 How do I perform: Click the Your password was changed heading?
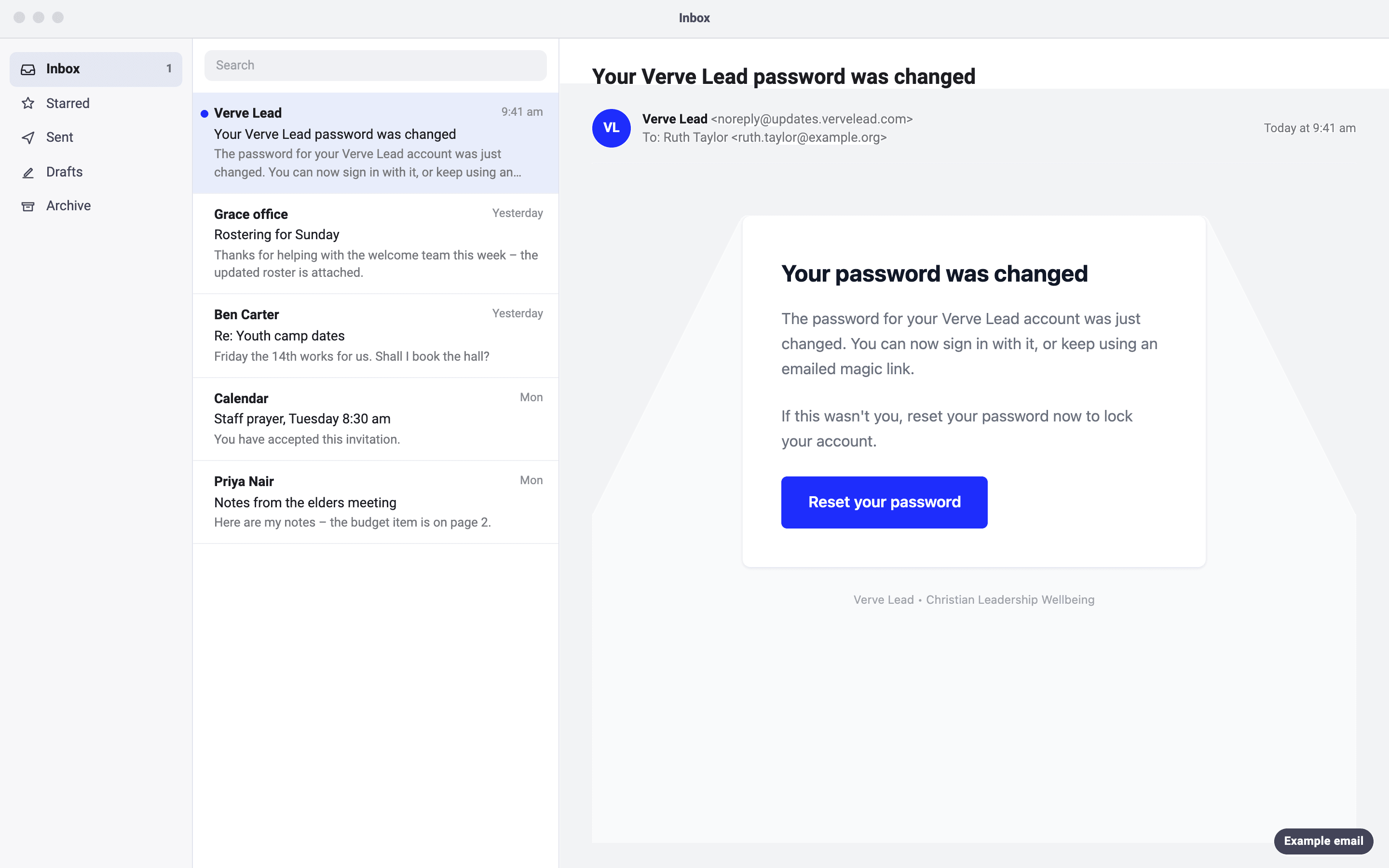934,274
